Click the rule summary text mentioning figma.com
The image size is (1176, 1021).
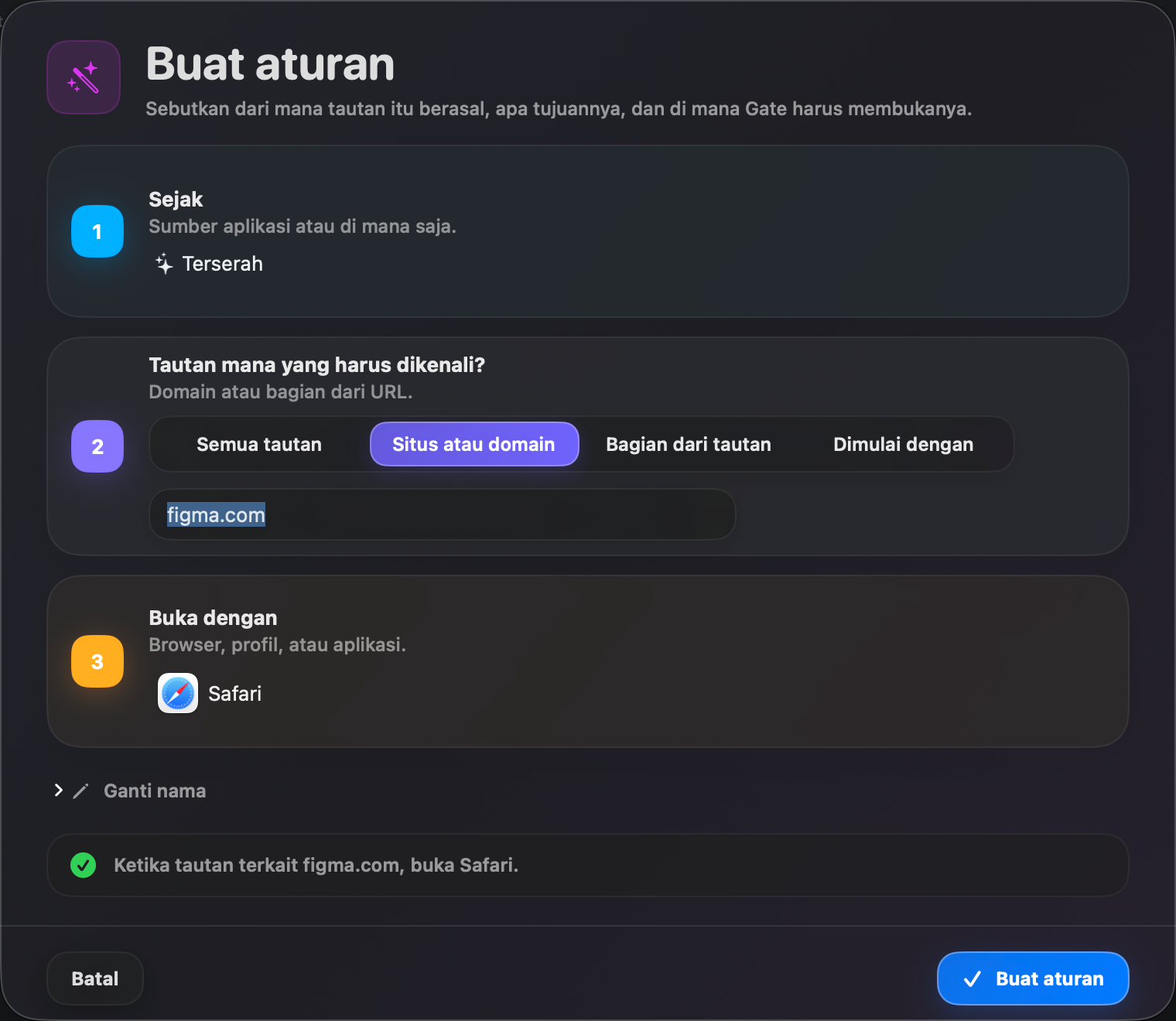tap(316, 865)
